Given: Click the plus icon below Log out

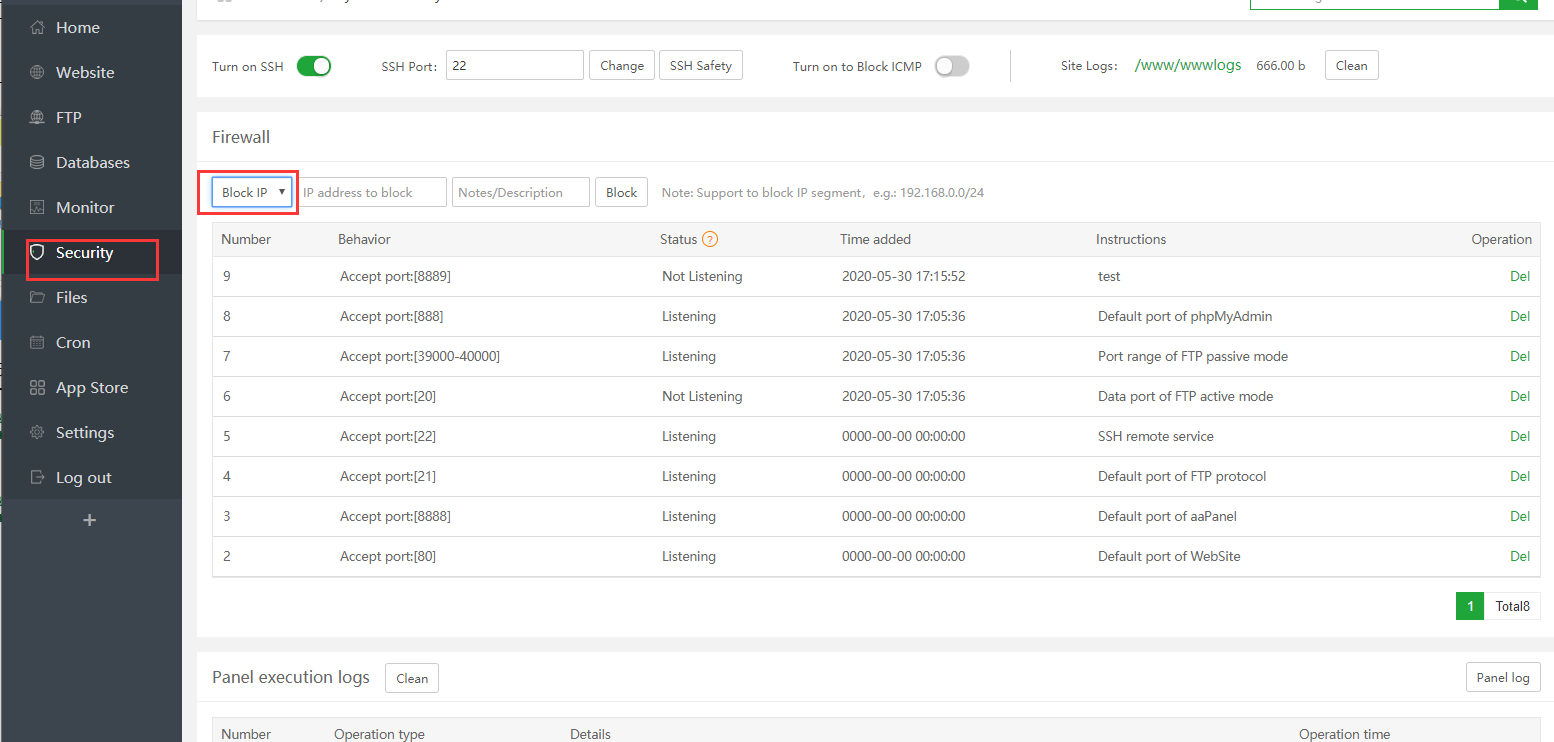Looking at the screenshot, I should 89,520.
